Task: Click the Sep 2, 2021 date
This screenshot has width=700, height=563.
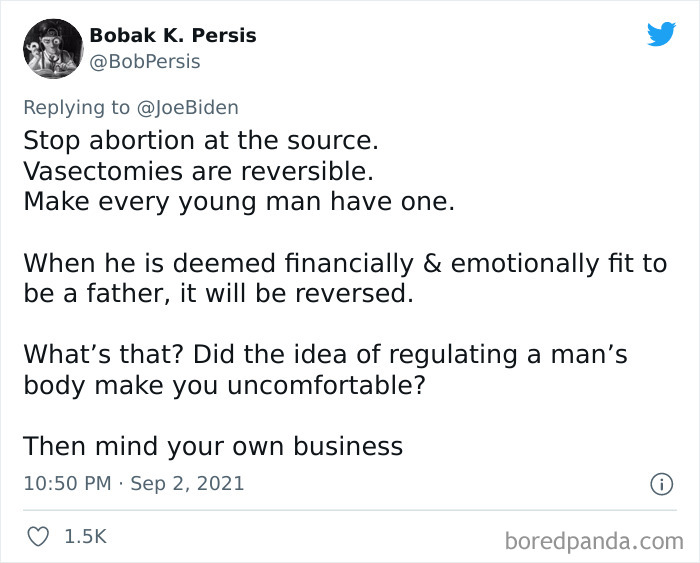Action: pyautogui.click(x=189, y=484)
